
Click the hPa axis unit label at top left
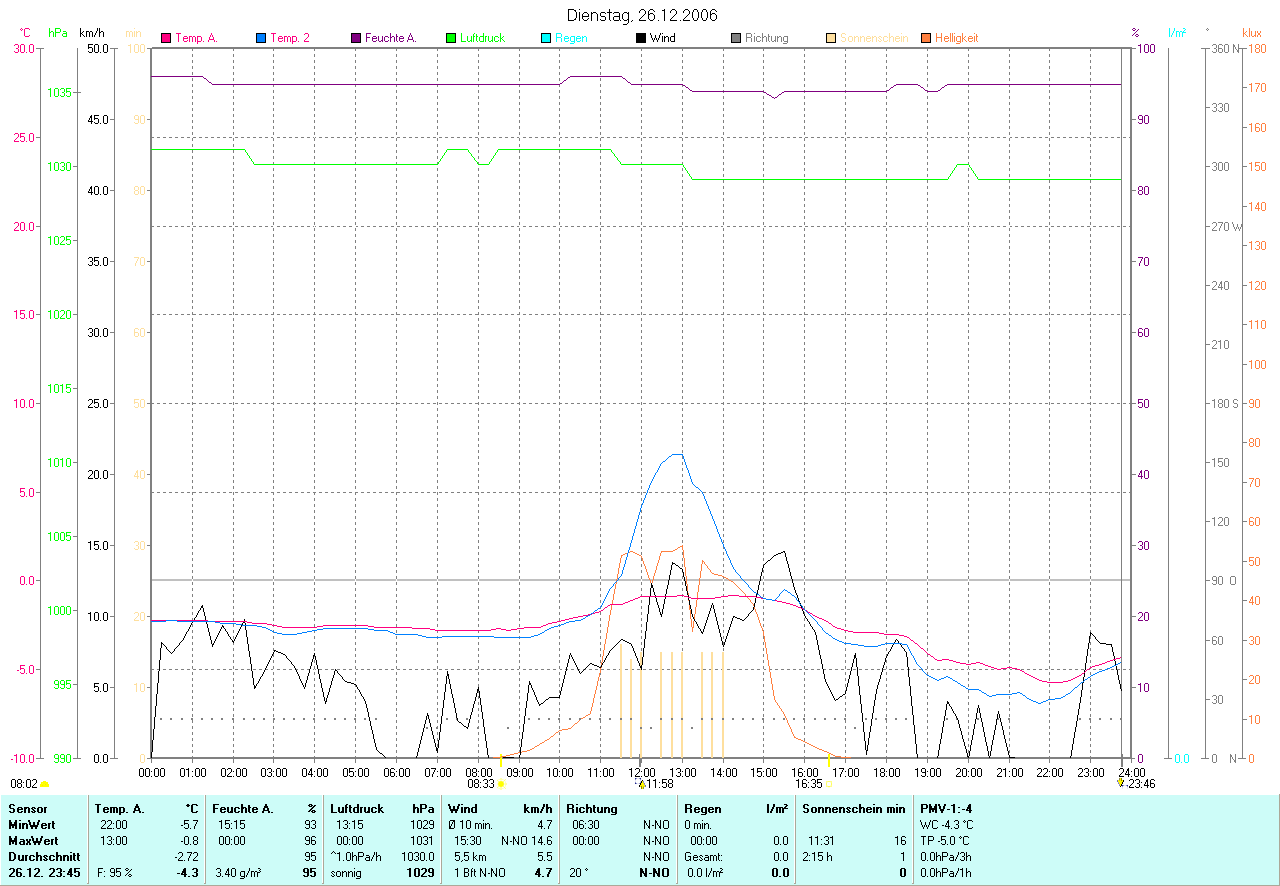tap(58, 32)
